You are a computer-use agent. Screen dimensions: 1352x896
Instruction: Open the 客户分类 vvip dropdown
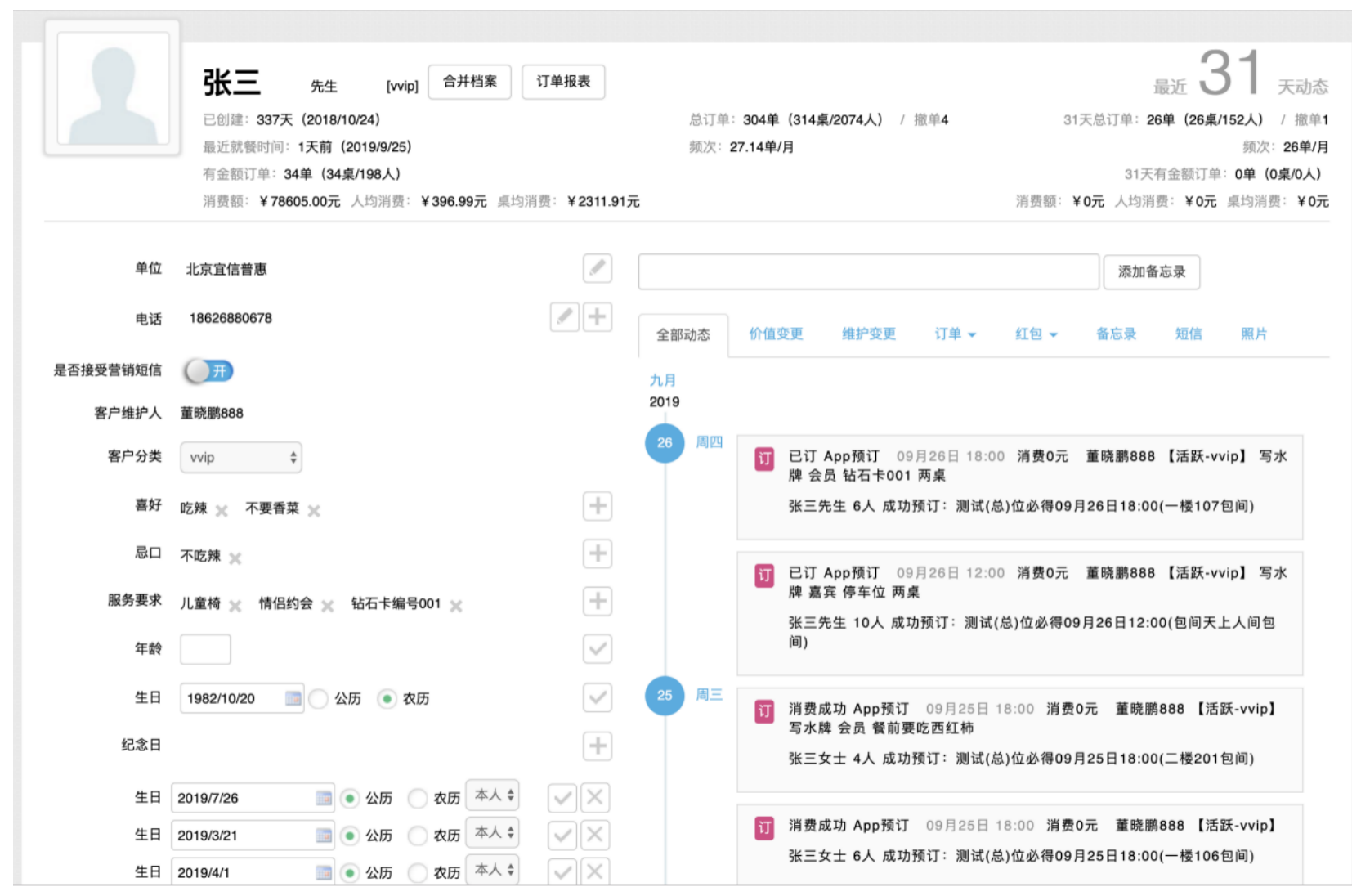pyautogui.click(x=241, y=457)
